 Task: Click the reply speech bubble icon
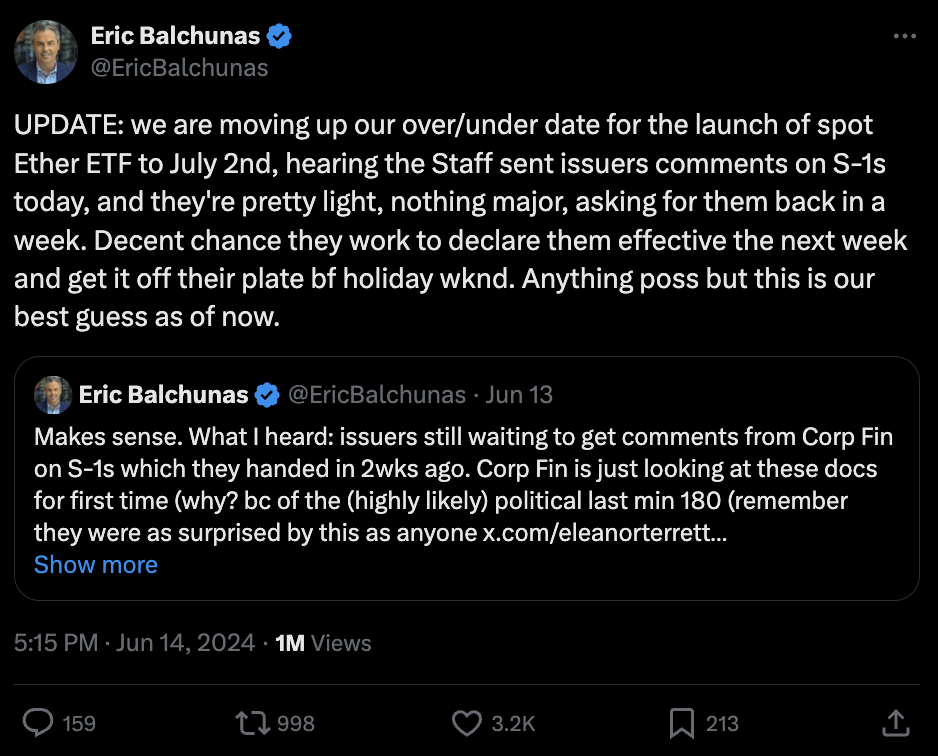38,723
